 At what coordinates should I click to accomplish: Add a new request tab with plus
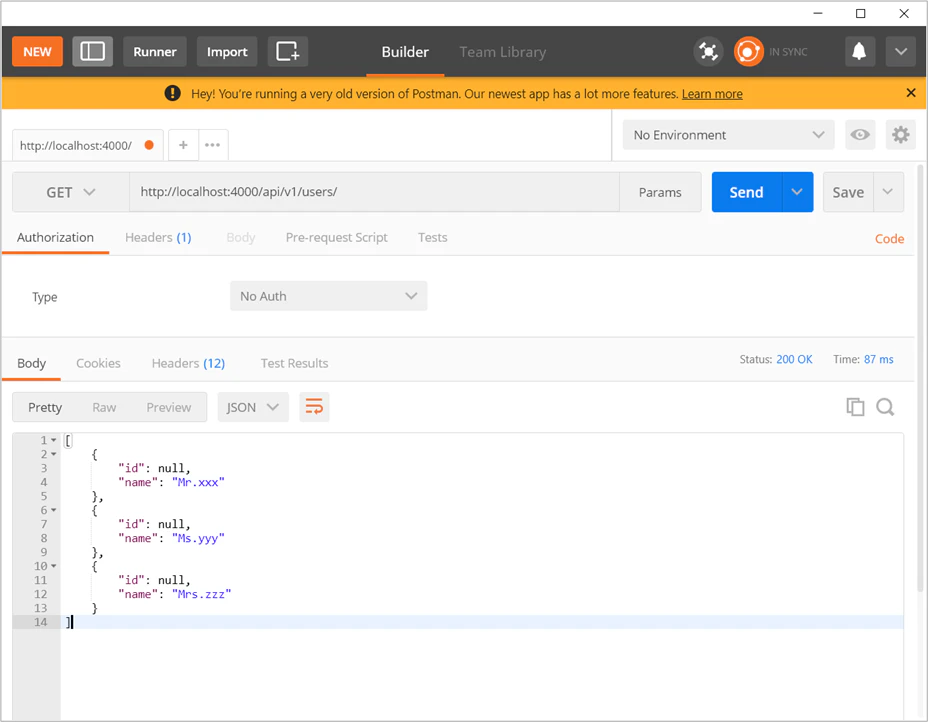183,144
